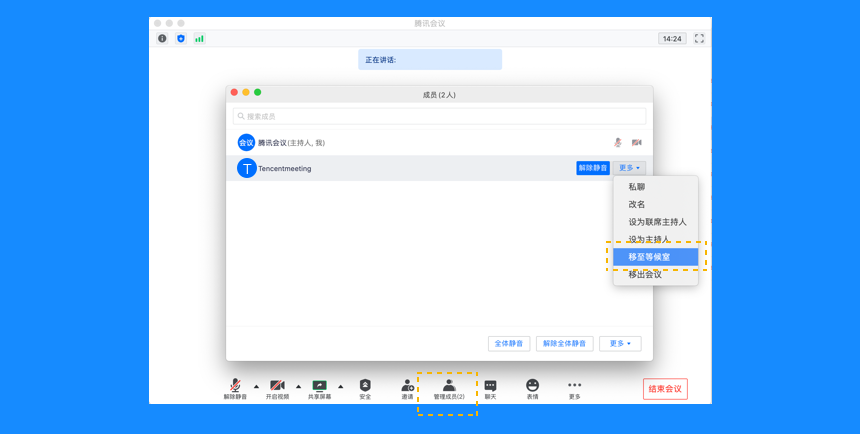Close the members window with red button

tap(234, 92)
